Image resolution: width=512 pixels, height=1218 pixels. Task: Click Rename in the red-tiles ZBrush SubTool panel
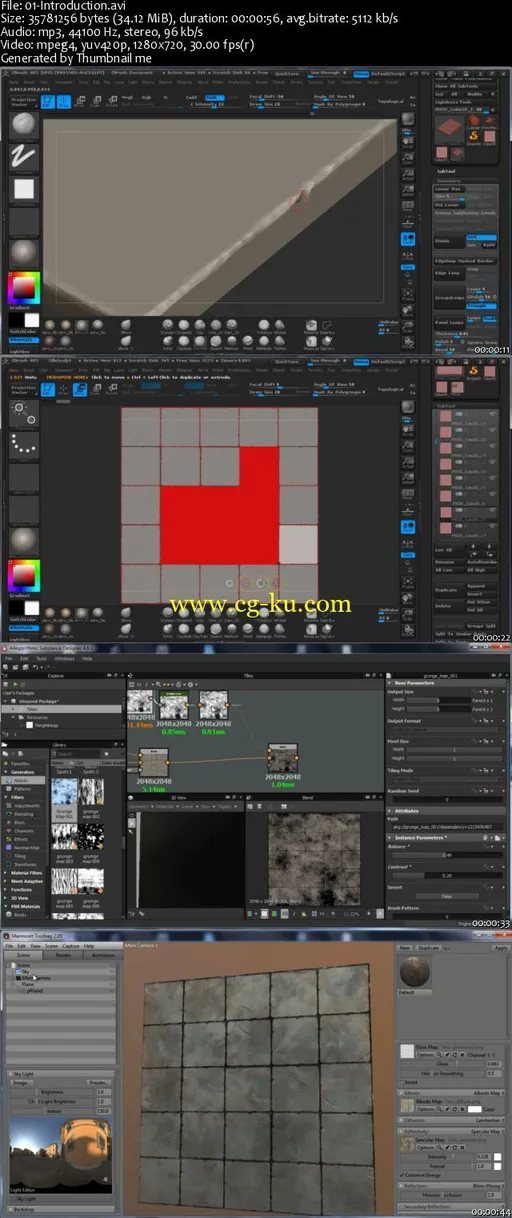pos(449,562)
